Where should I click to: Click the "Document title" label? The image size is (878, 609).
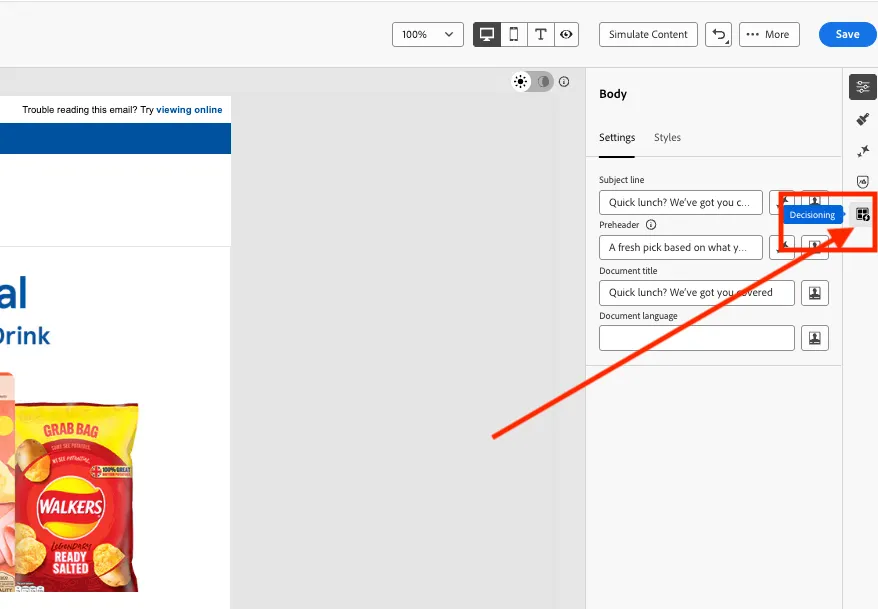[x=628, y=271]
